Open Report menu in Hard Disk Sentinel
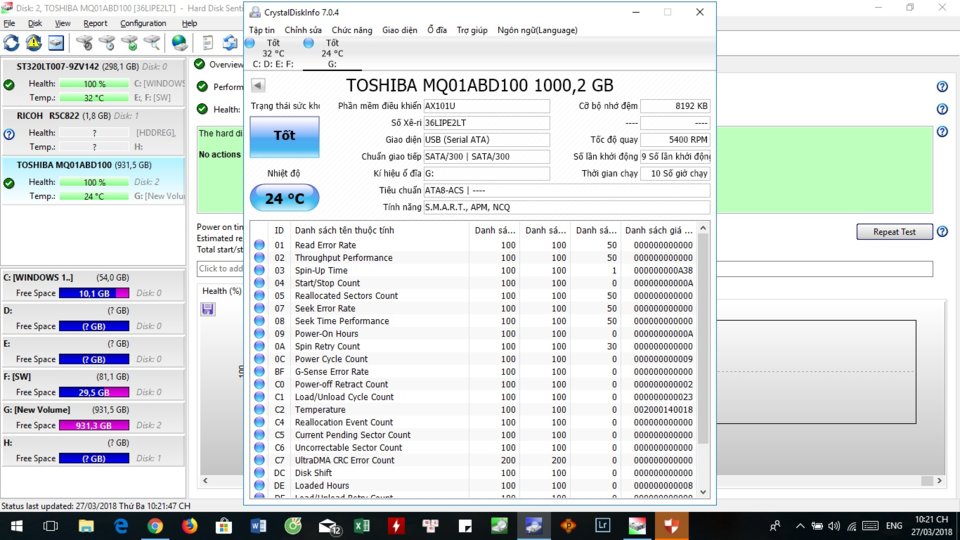This screenshot has width=960, height=540. [x=95, y=23]
